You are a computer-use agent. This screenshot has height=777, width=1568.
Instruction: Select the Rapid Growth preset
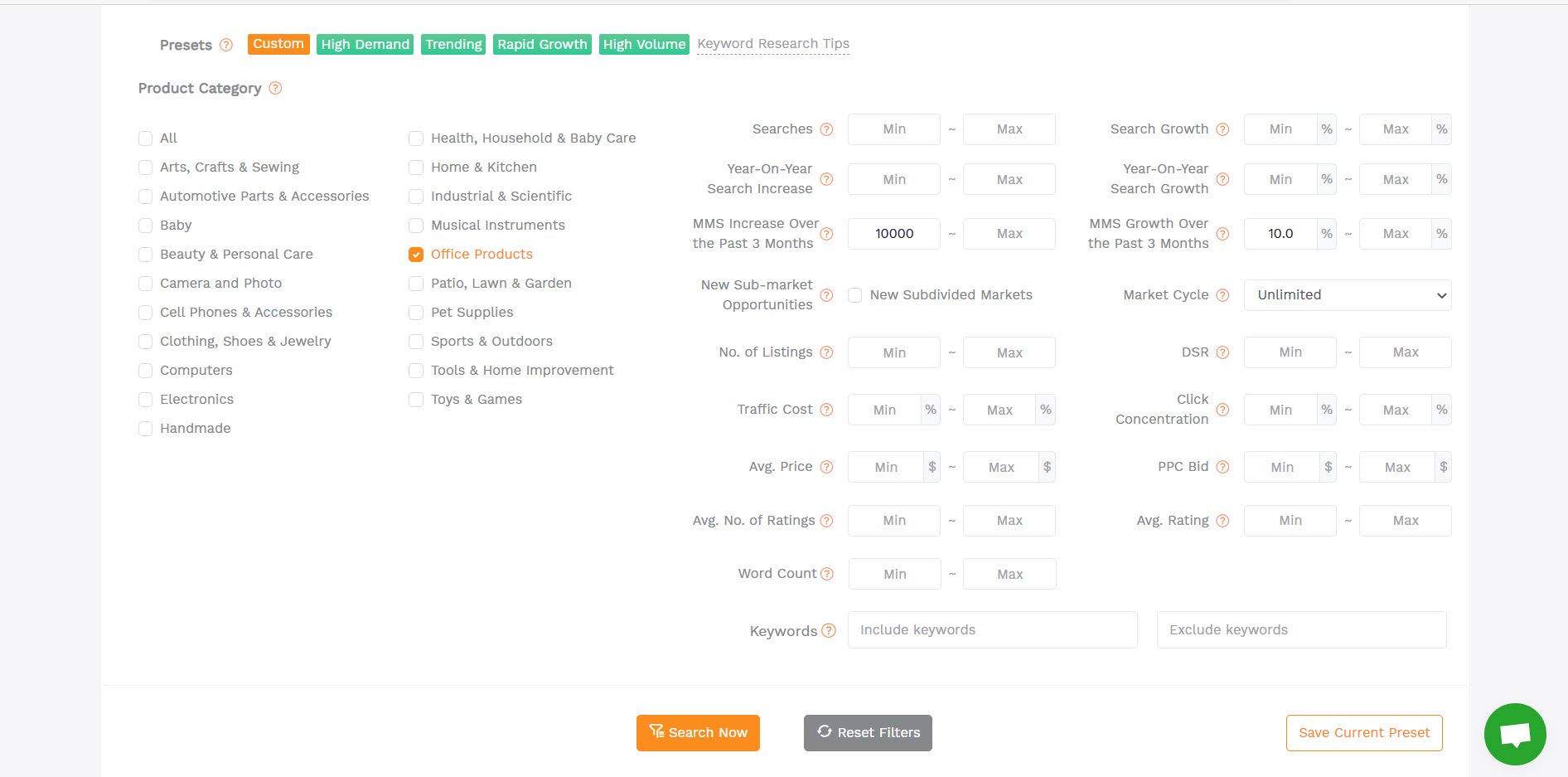click(x=542, y=44)
